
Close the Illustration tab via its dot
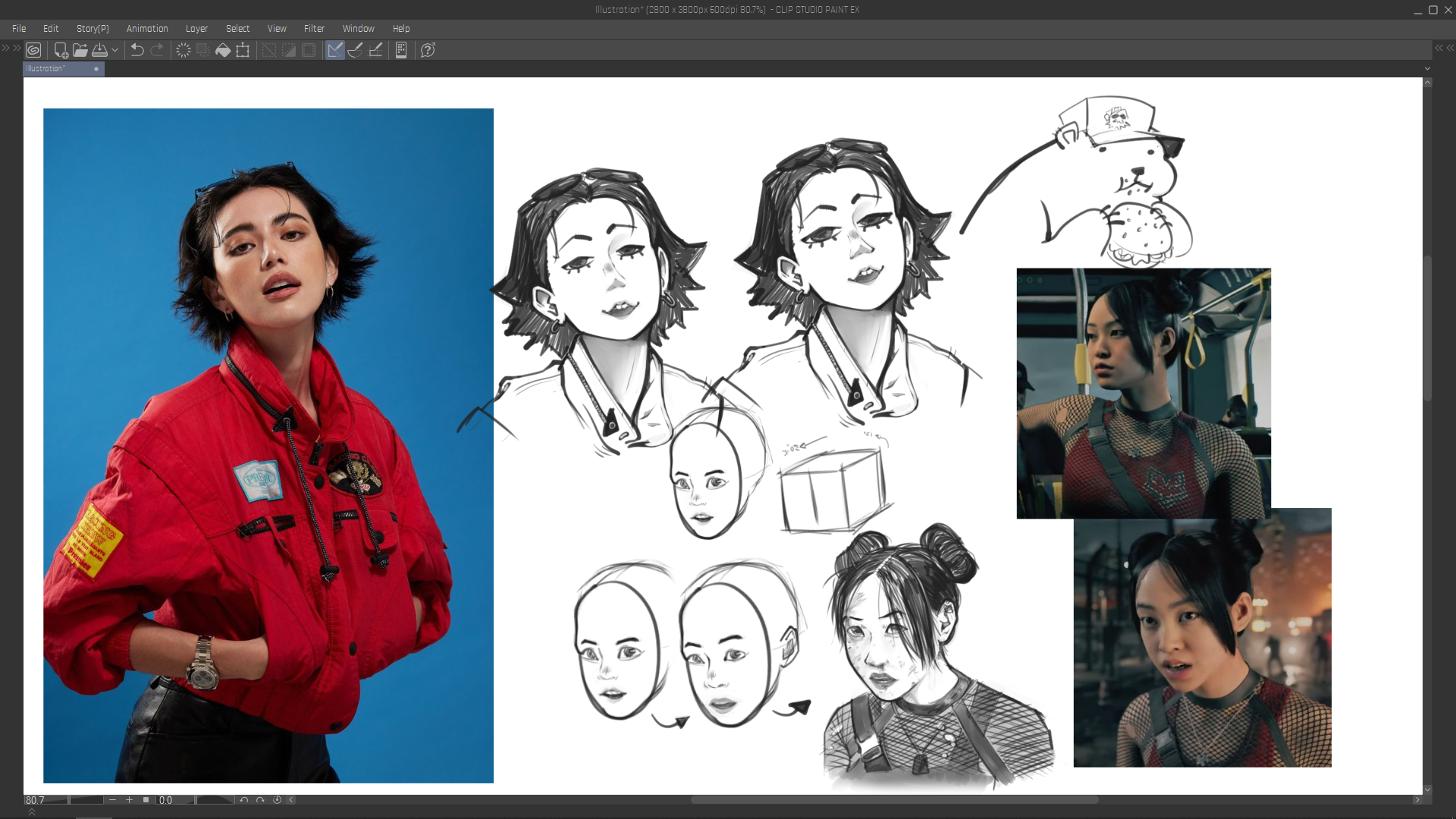coord(96,69)
